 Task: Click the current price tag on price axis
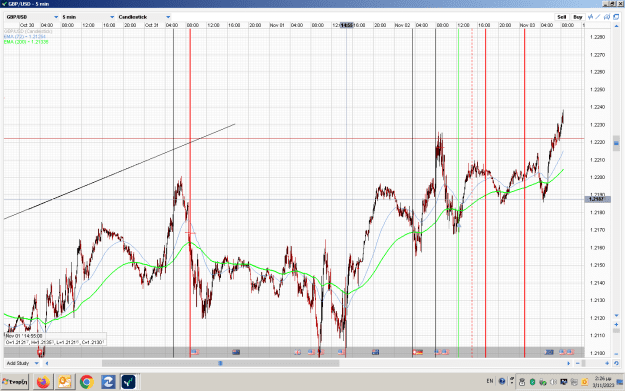pos(597,199)
